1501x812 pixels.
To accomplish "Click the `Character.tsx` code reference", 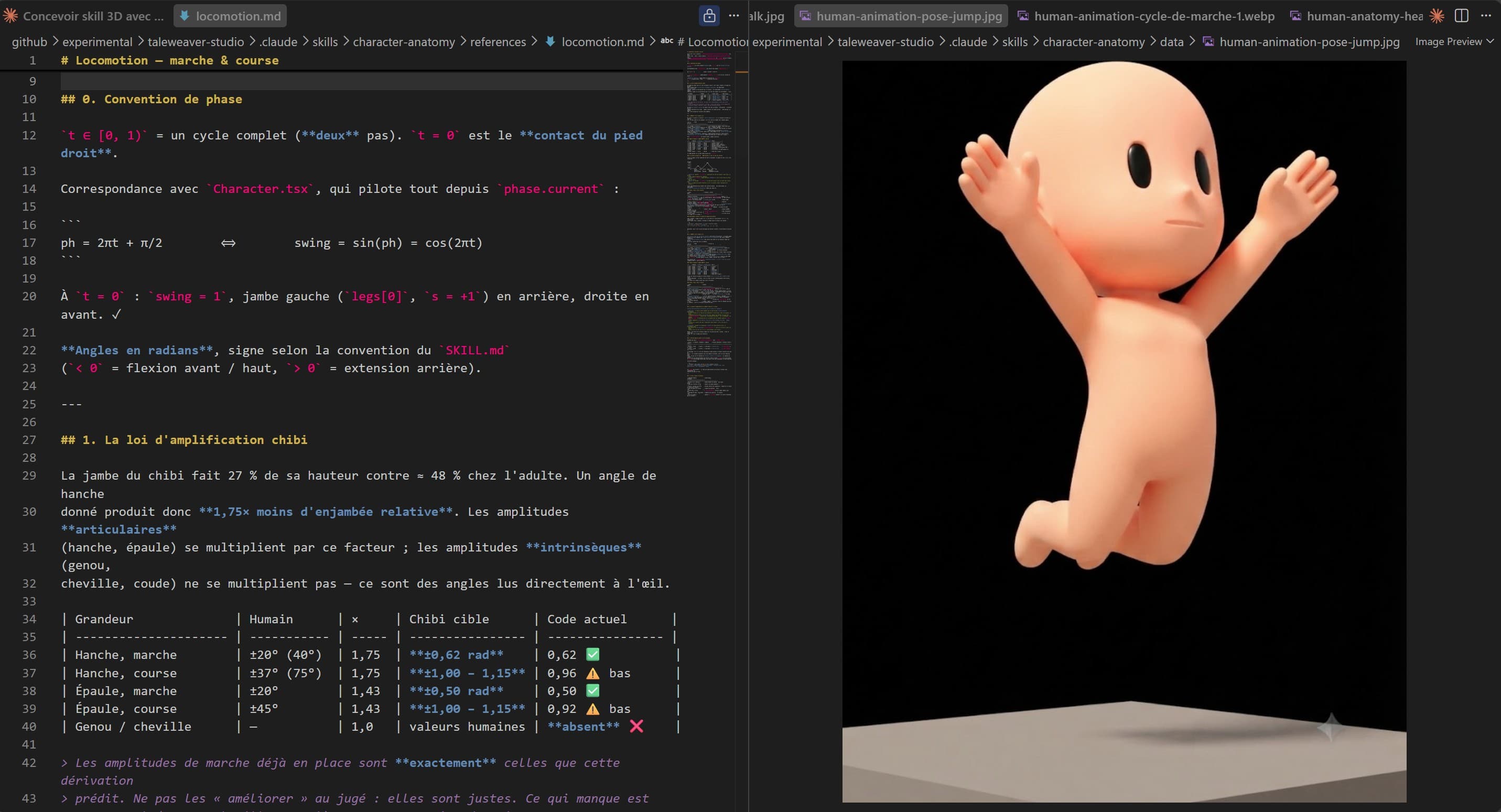I will (x=261, y=189).
